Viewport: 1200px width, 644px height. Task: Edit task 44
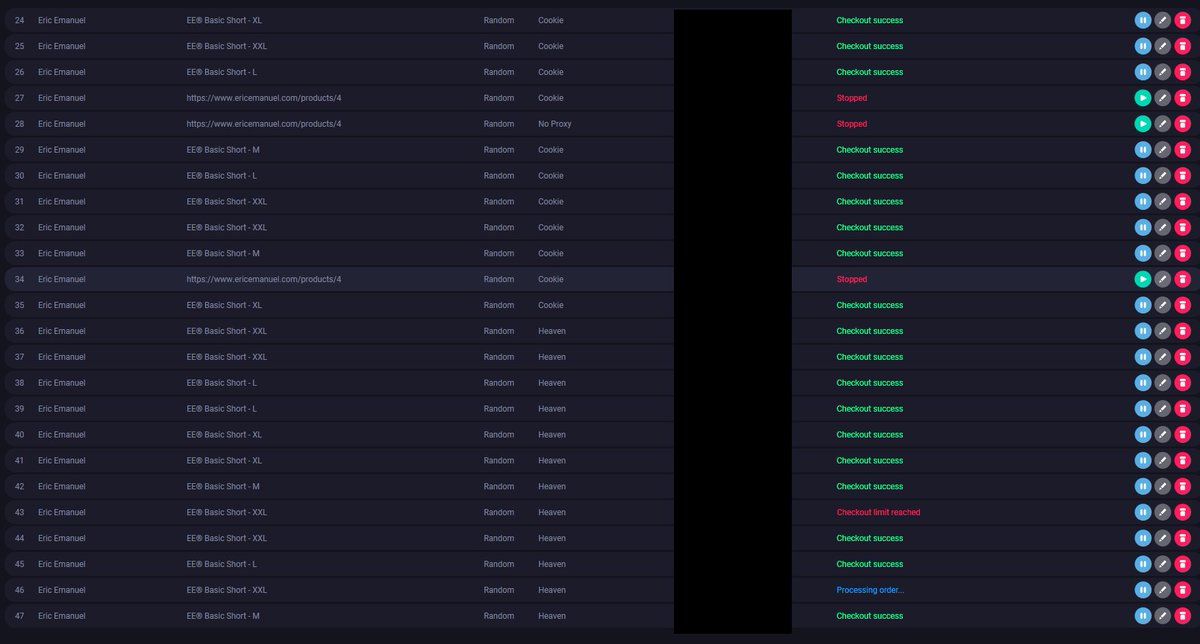(1162, 538)
